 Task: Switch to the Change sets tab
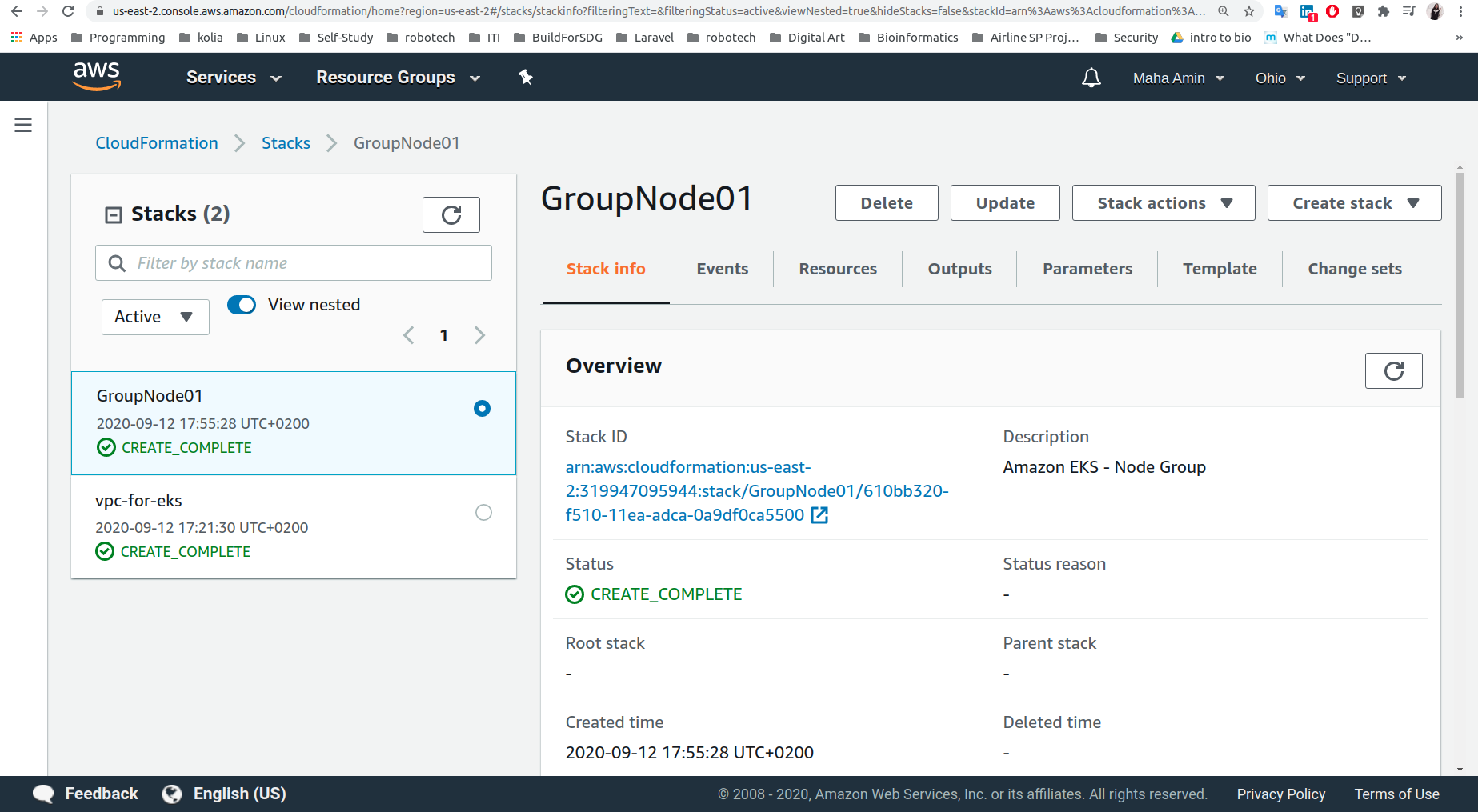click(x=1355, y=269)
